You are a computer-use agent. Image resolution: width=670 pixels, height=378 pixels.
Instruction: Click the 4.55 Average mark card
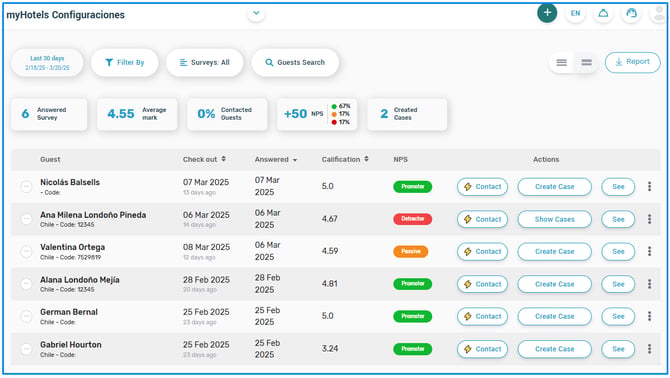[x=137, y=114]
